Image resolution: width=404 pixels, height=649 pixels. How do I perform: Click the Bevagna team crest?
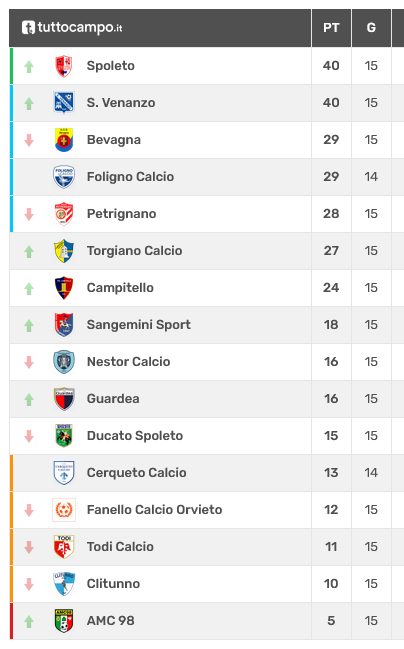click(64, 140)
